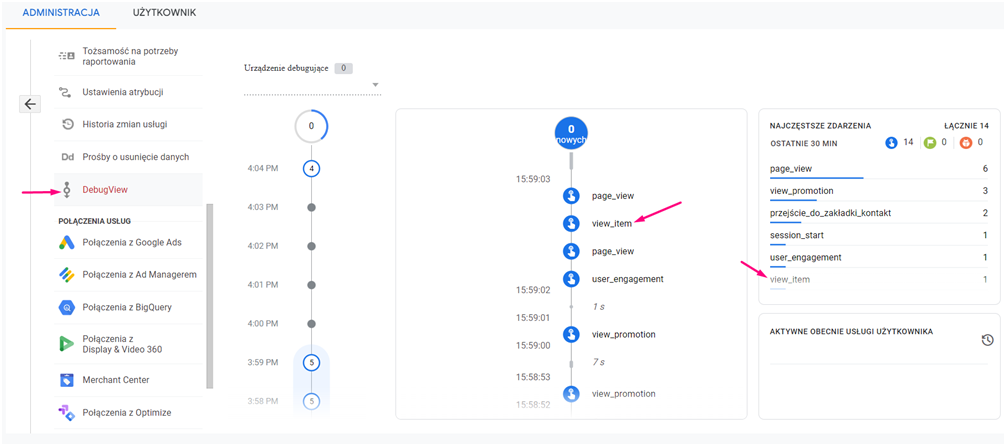Viewport: 1006px width, 446px height.
Task: Click the Google Ads logo icon
Action: point(67,243)
